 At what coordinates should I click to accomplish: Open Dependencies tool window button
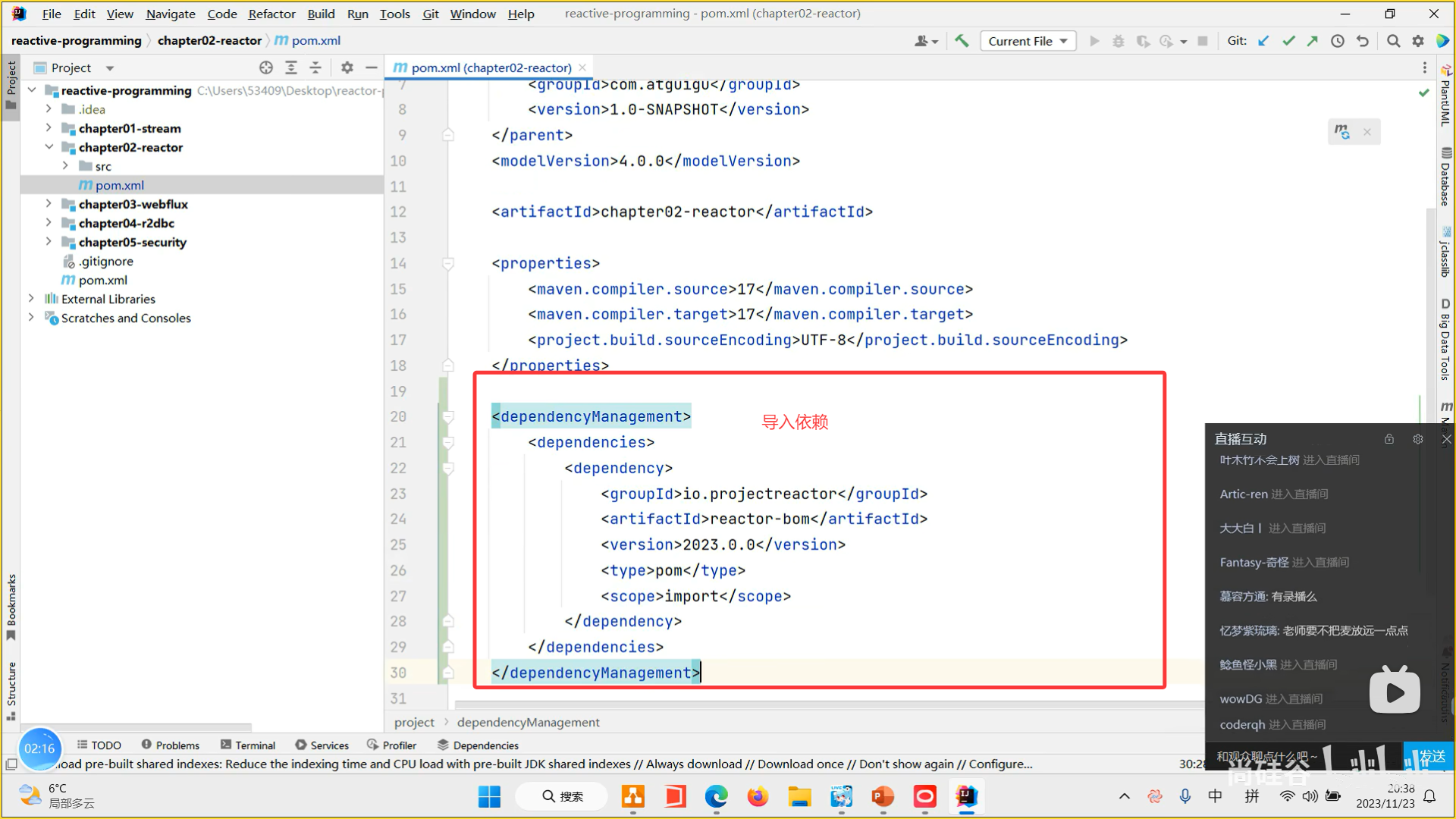tap(478, 745)
